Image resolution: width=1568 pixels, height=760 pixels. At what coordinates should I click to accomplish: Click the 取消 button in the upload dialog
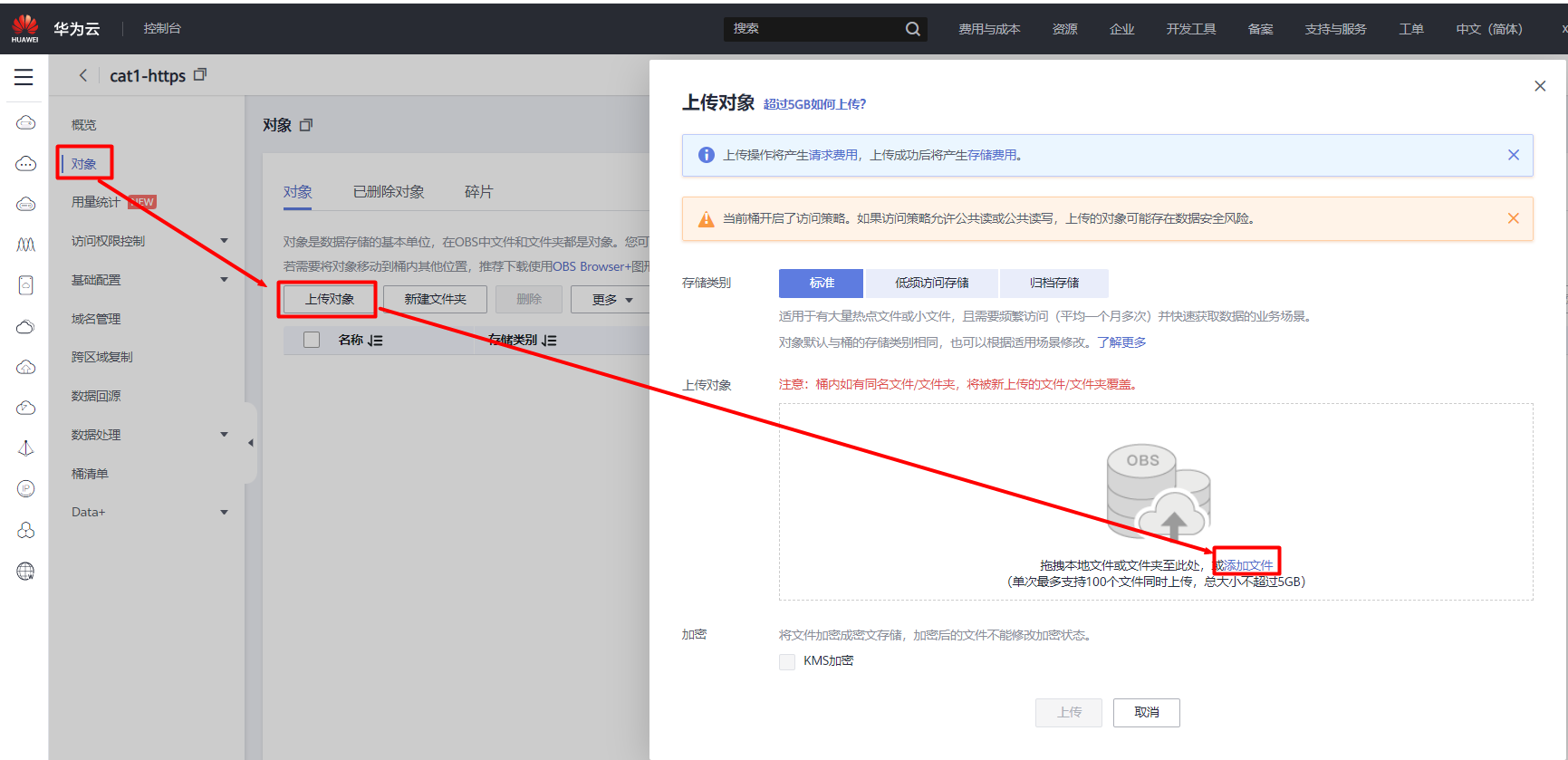1147,713
